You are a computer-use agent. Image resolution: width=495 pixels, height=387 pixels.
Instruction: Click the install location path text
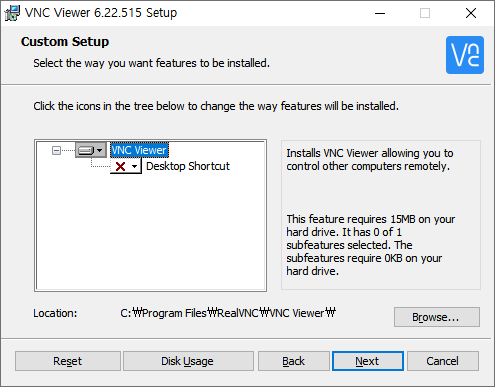(228, 313)
